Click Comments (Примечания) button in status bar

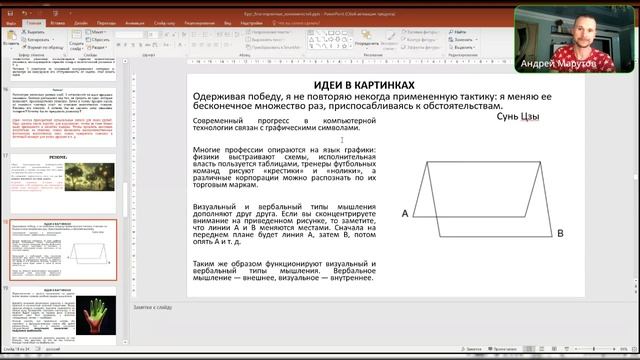point(502,349)
